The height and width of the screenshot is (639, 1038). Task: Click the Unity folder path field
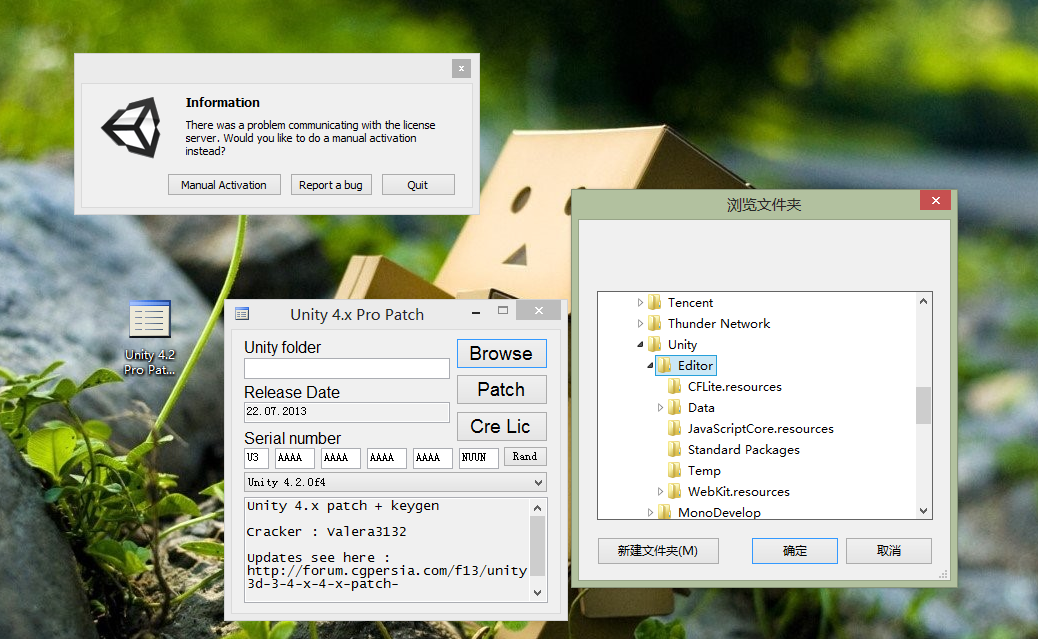click(x=347, y=368)
